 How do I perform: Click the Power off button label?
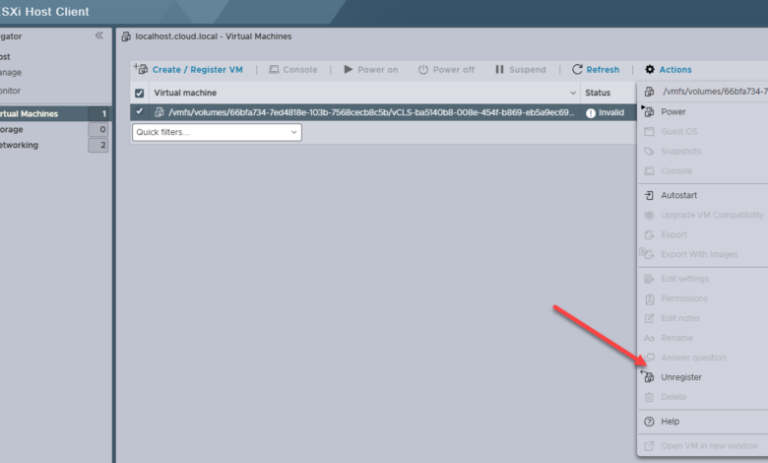click(x=454, y=70)
